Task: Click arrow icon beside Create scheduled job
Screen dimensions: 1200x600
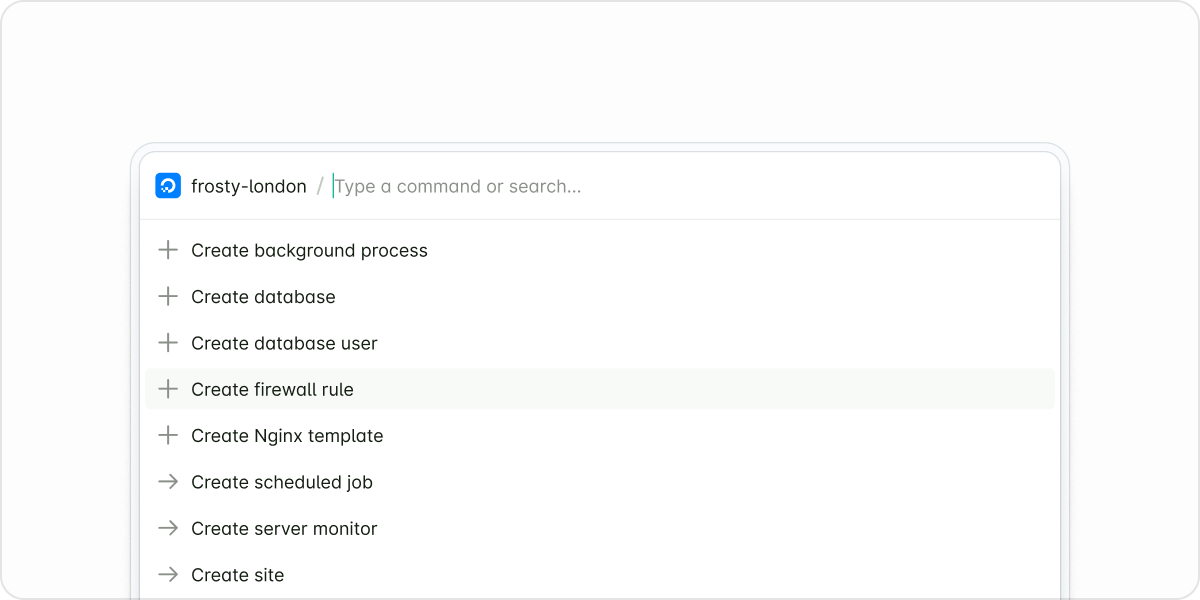Action: tap(168, 482)
